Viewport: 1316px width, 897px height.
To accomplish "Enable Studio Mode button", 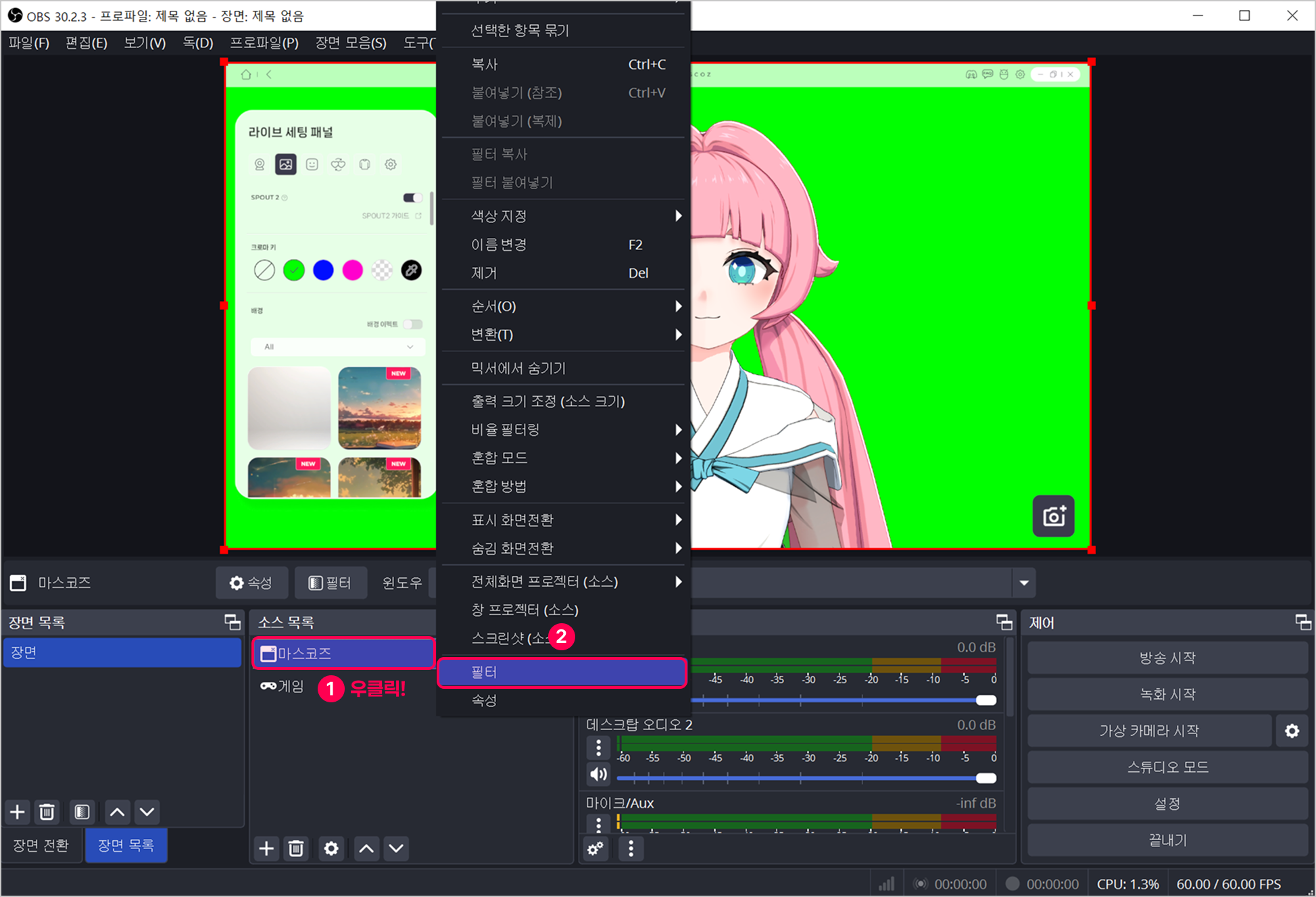I will coord(1167,767).
